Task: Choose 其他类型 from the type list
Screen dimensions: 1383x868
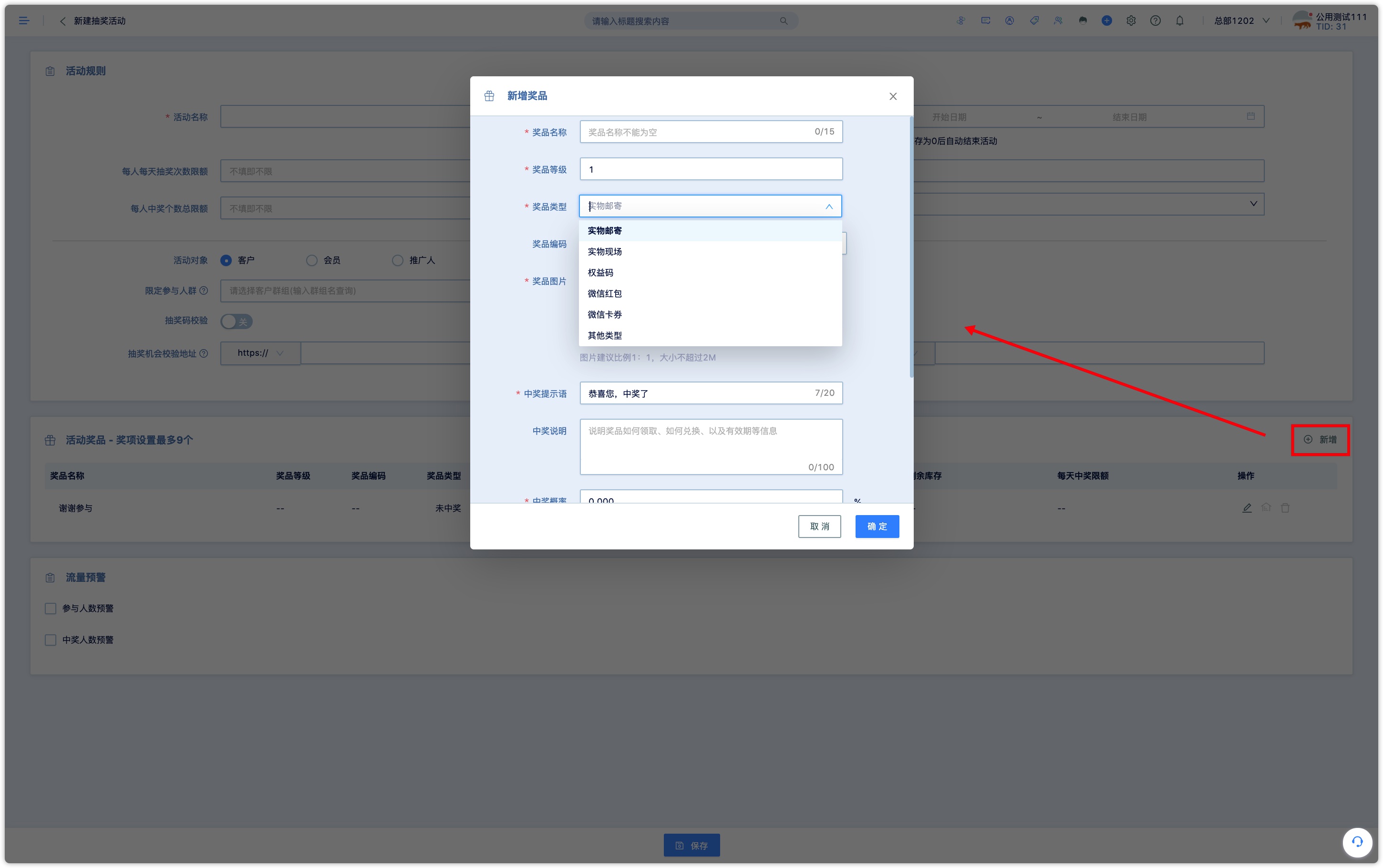Action: (x=711, y=335)
